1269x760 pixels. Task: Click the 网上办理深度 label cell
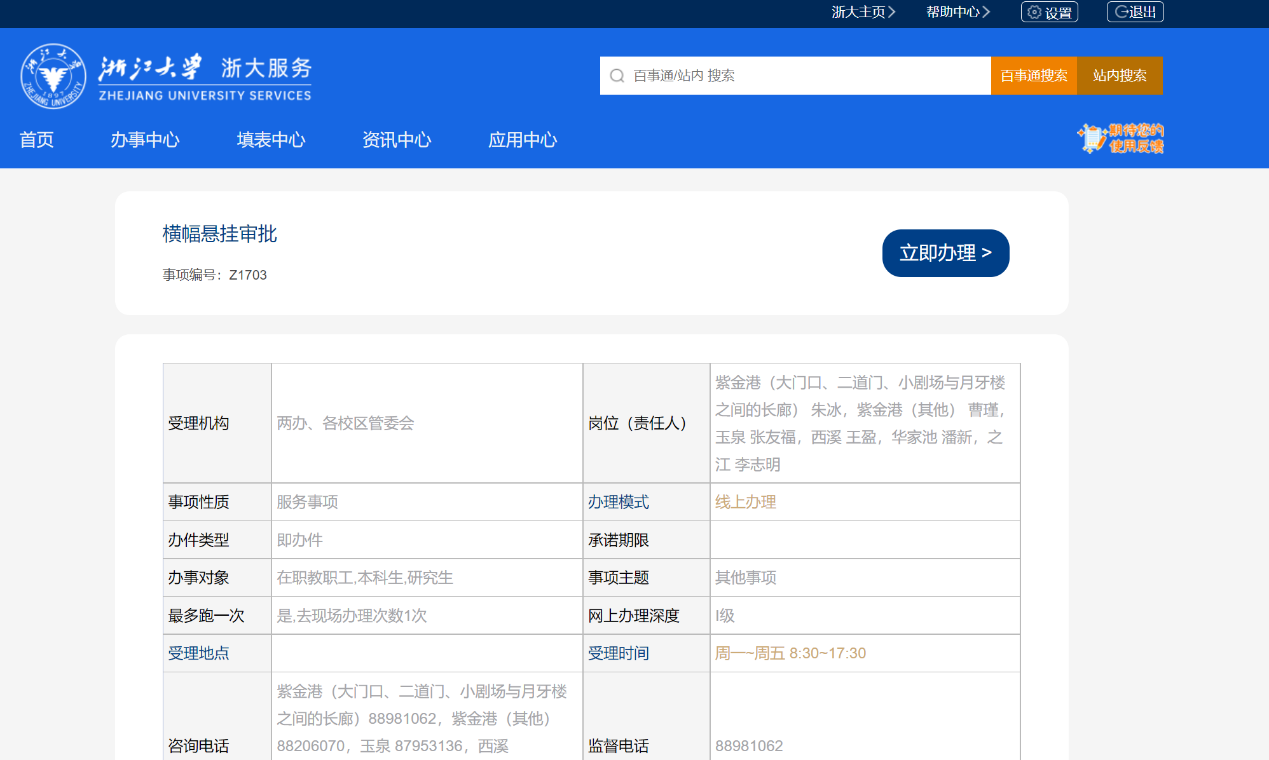(647, 616)
